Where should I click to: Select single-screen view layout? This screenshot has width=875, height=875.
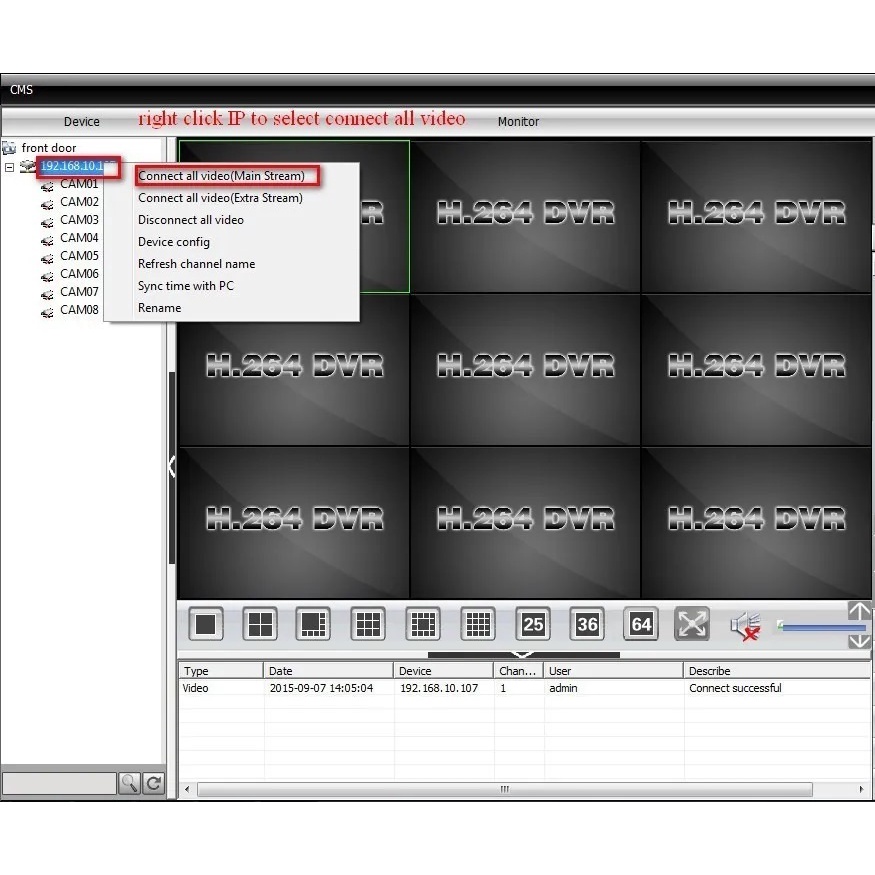click(x=205, y=623)
